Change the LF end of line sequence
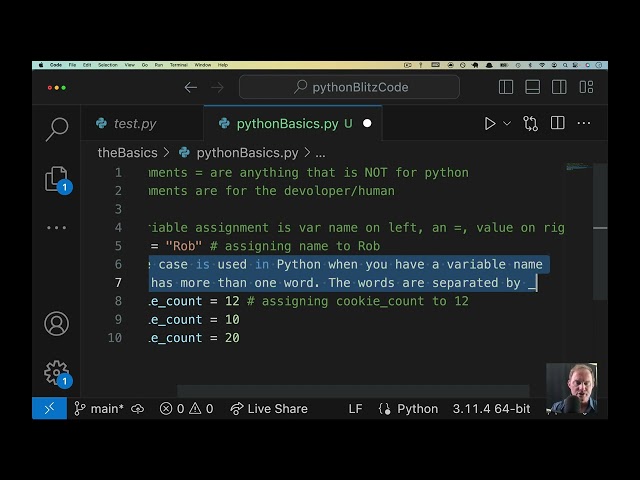Screen dimensions: 640x480 tap(355, 409)
